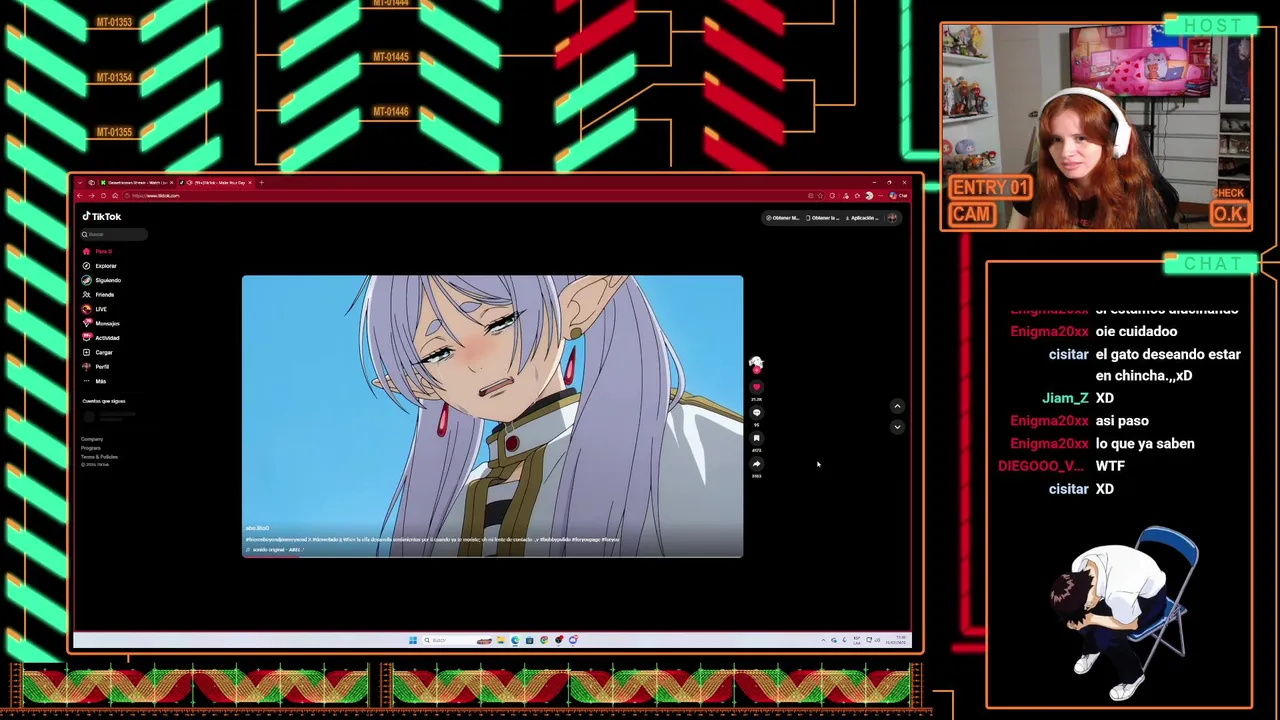The width and height of the screenshot is (1280, 720).
Task: Open the browser extensions puzzle icon
Action: click(x=832, y=196)
